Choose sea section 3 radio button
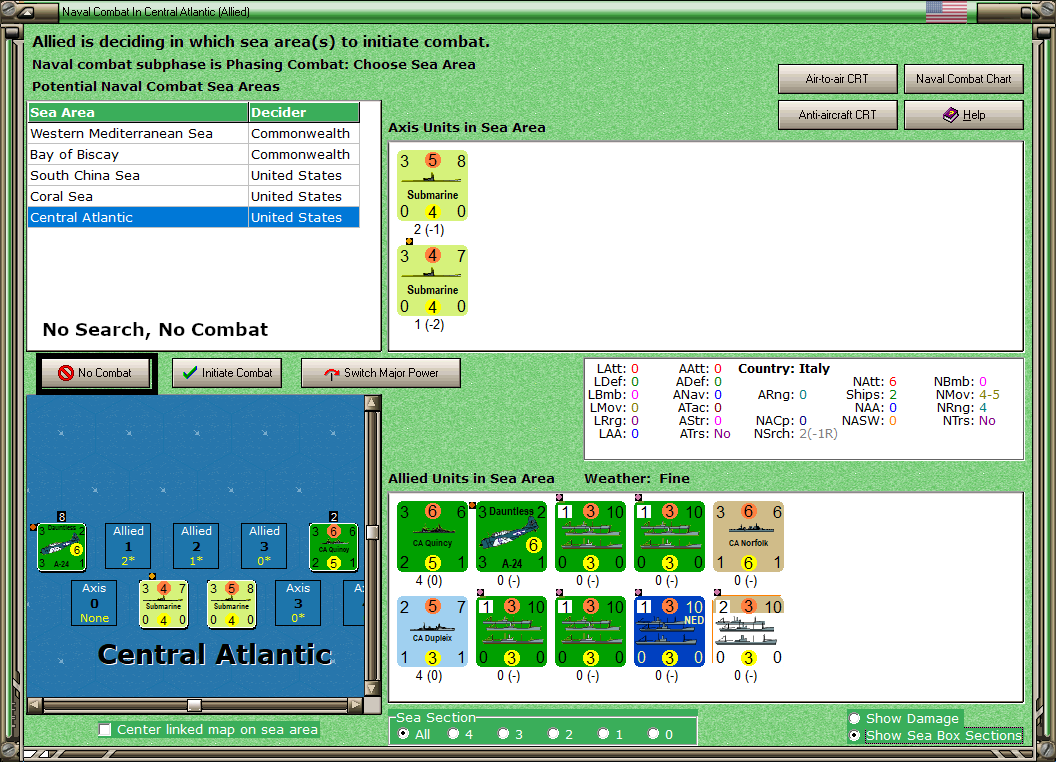 [503, 734]
